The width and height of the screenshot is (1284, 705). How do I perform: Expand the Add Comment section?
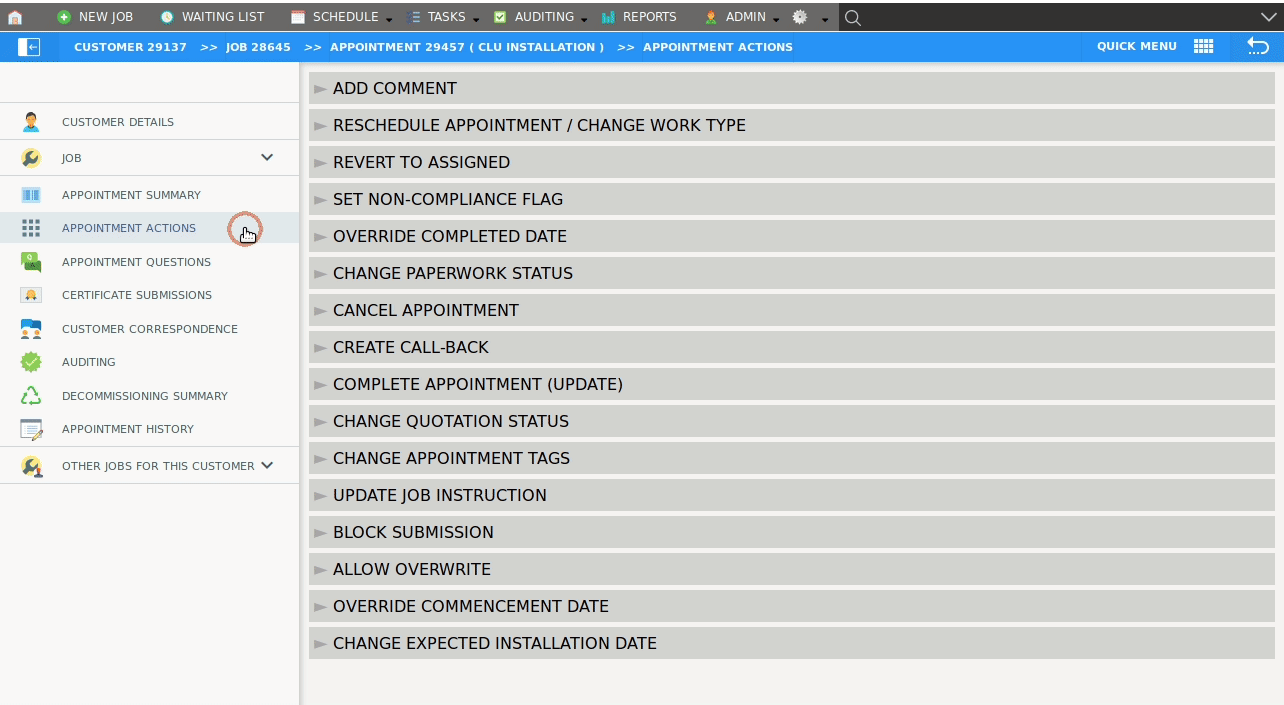coord(394,88)
